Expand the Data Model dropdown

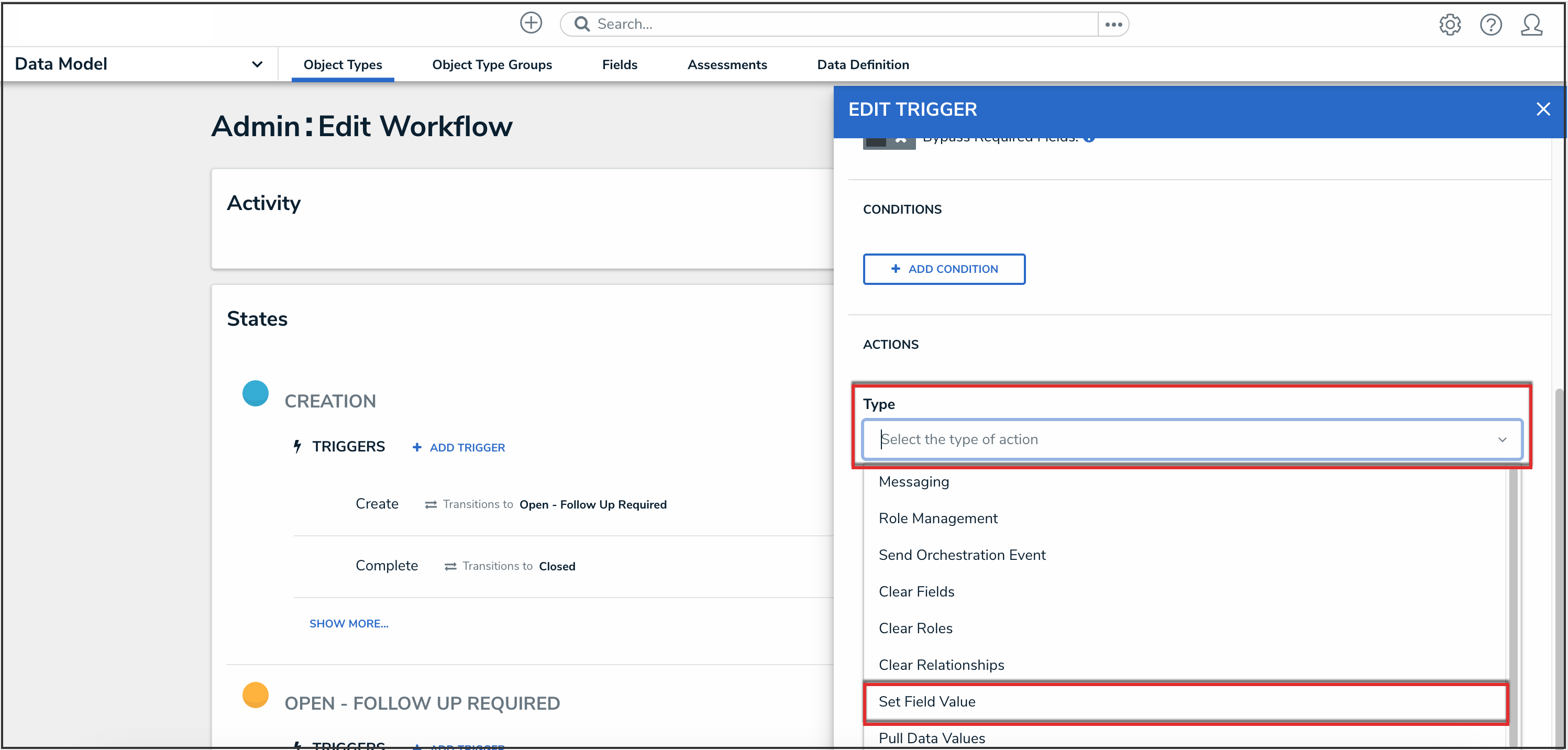[x=257, y=64]
